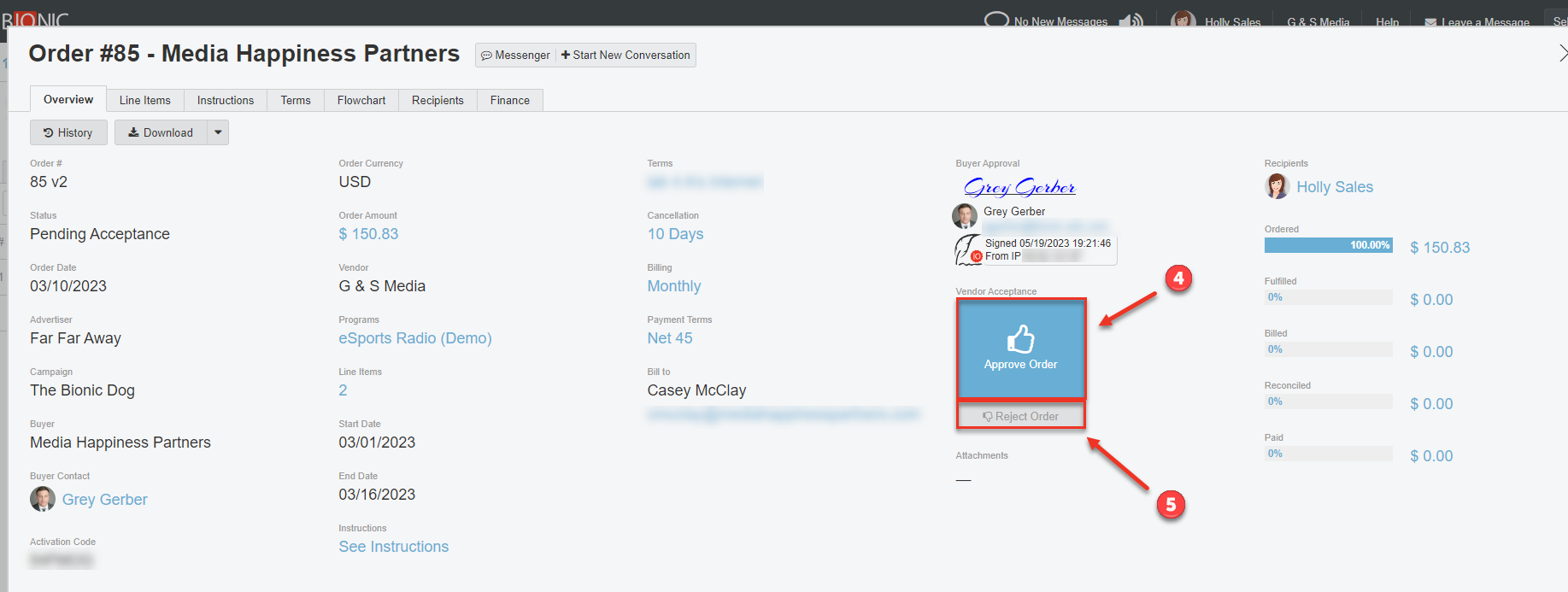This screenshot has height=592, width=1568.
Task: Click the signed document quill icon
Action: pos(967,249)
